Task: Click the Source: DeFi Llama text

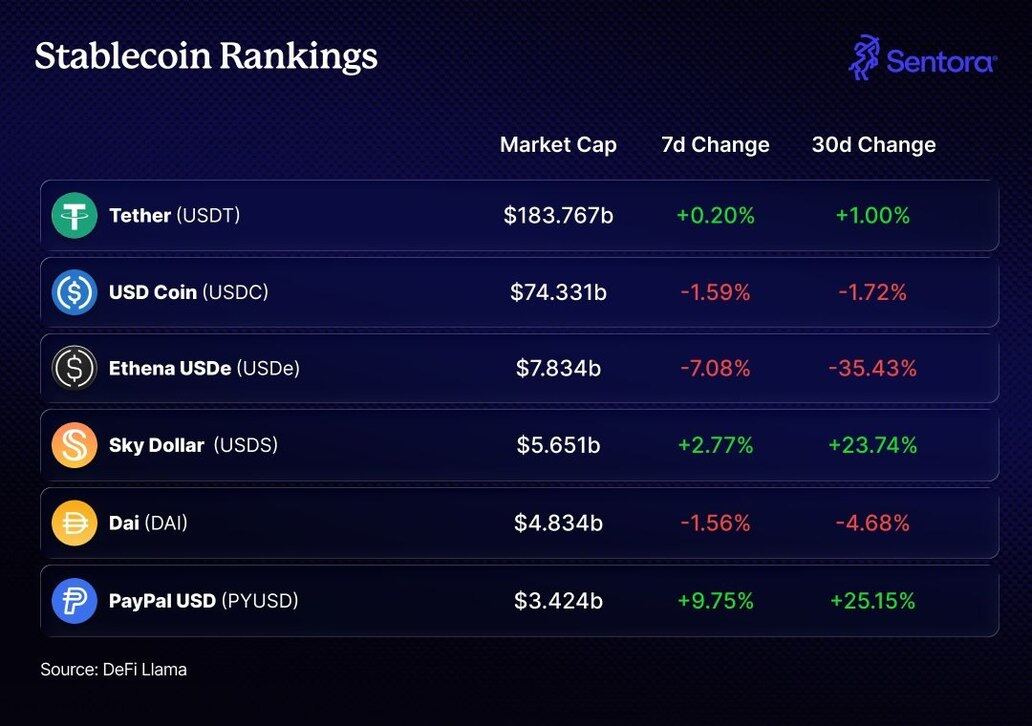Action: 113,669
